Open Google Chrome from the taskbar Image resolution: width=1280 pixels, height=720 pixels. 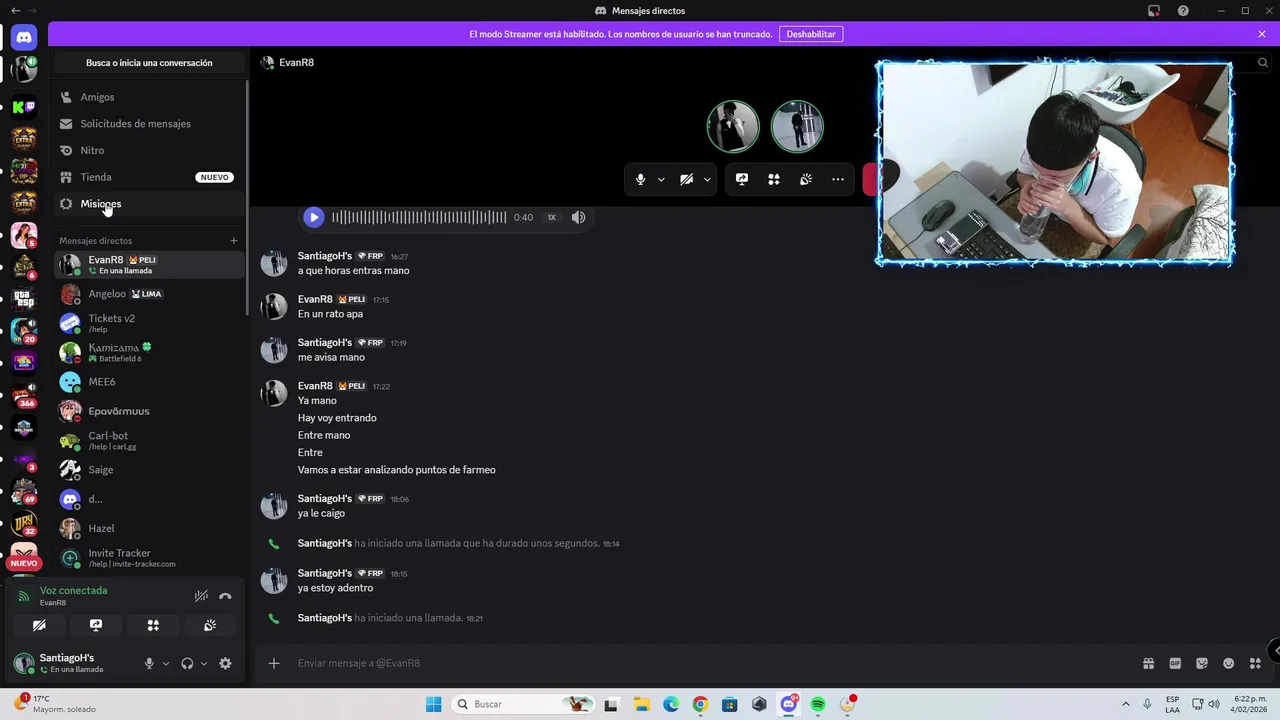(700, 704)
